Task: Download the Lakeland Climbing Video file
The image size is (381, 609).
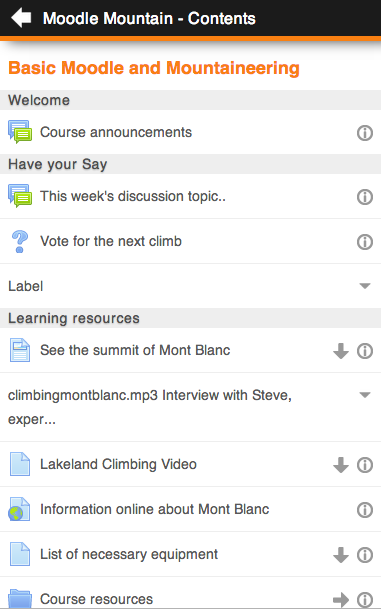Action: (x=341, y=465)
